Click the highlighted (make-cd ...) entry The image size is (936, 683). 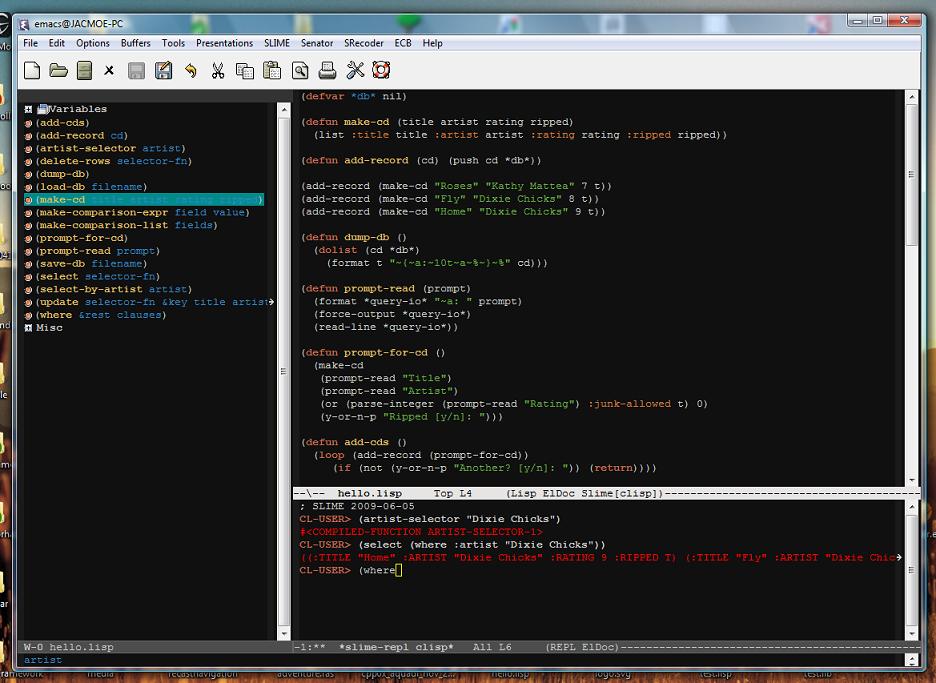[x=144, y=199]
